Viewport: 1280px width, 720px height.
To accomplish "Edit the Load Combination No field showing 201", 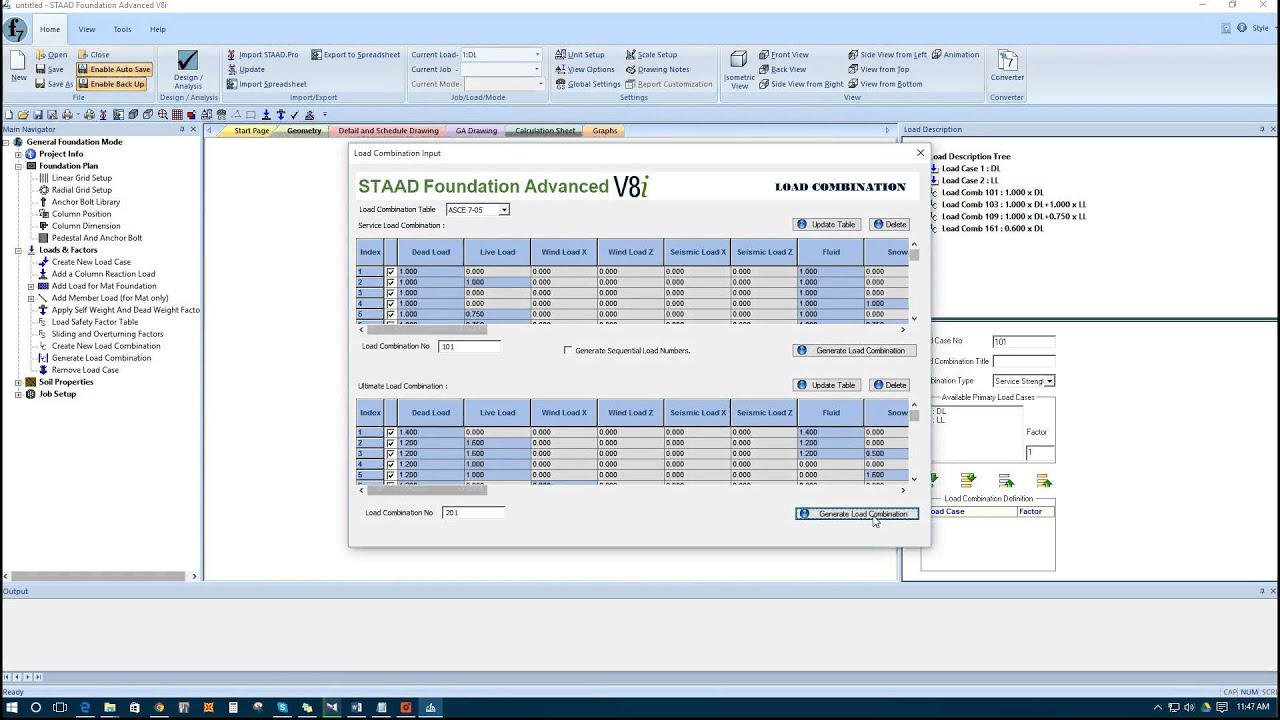I will pos(472,512).
